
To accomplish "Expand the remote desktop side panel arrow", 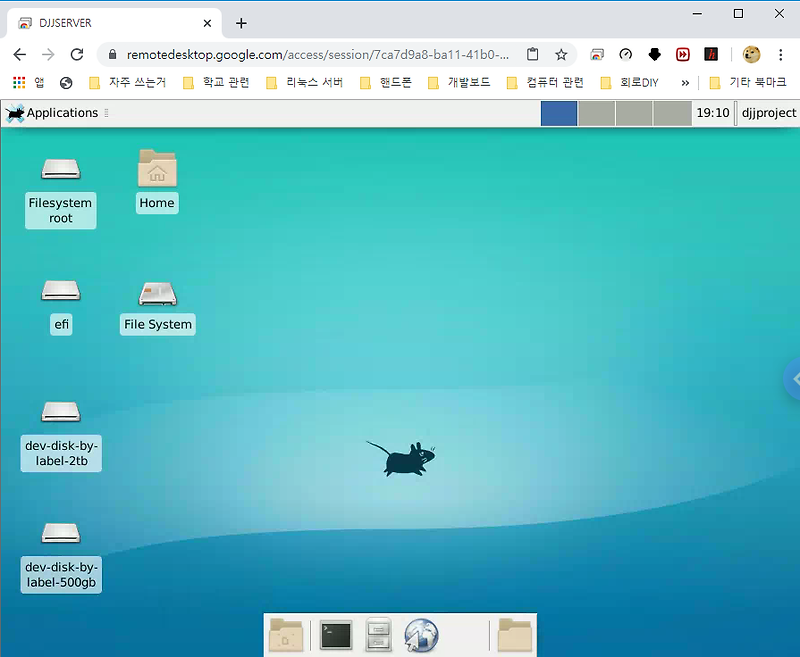I will [x=793, y=378].
